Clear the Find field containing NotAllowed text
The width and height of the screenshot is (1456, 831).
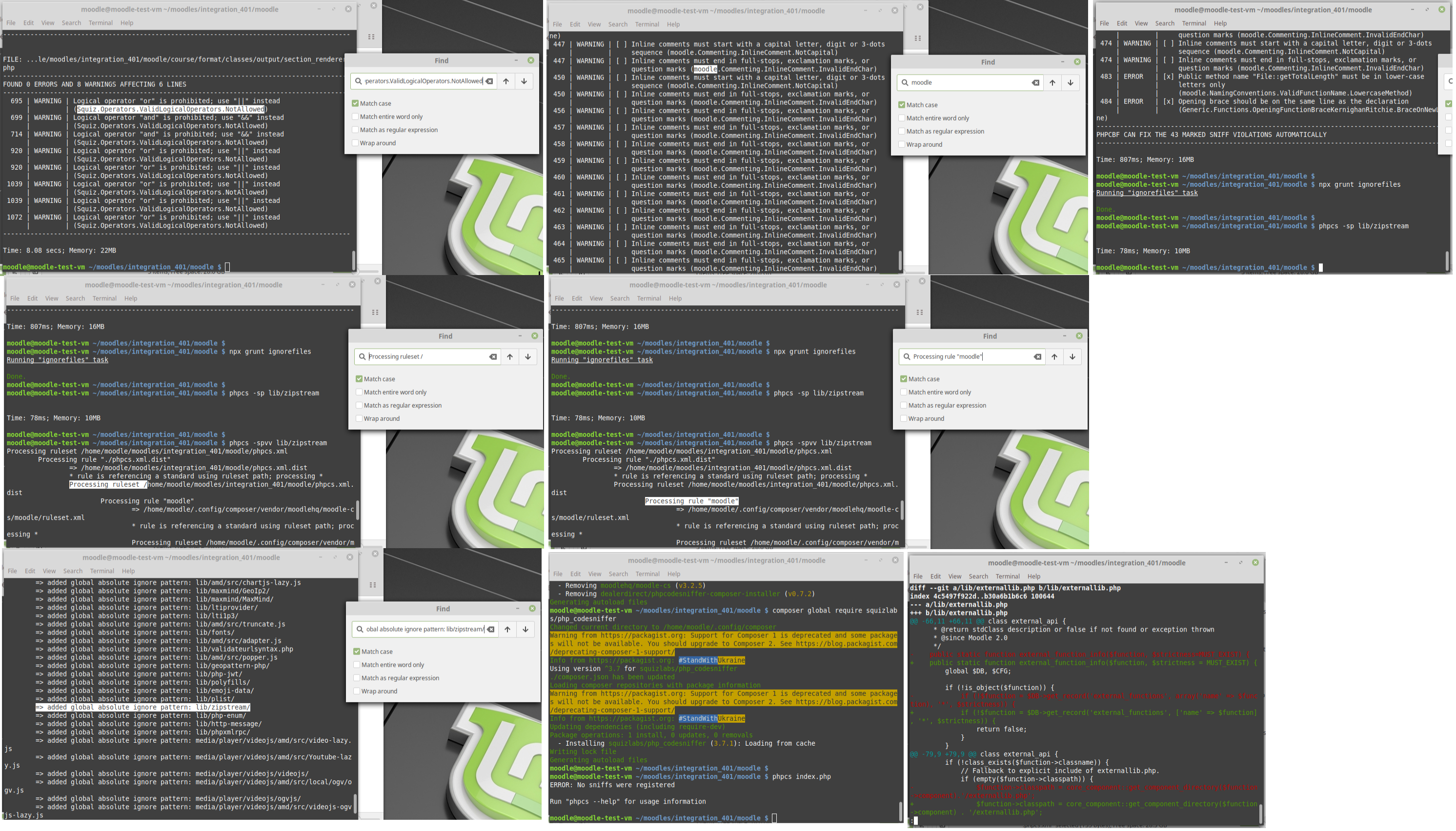489,81
